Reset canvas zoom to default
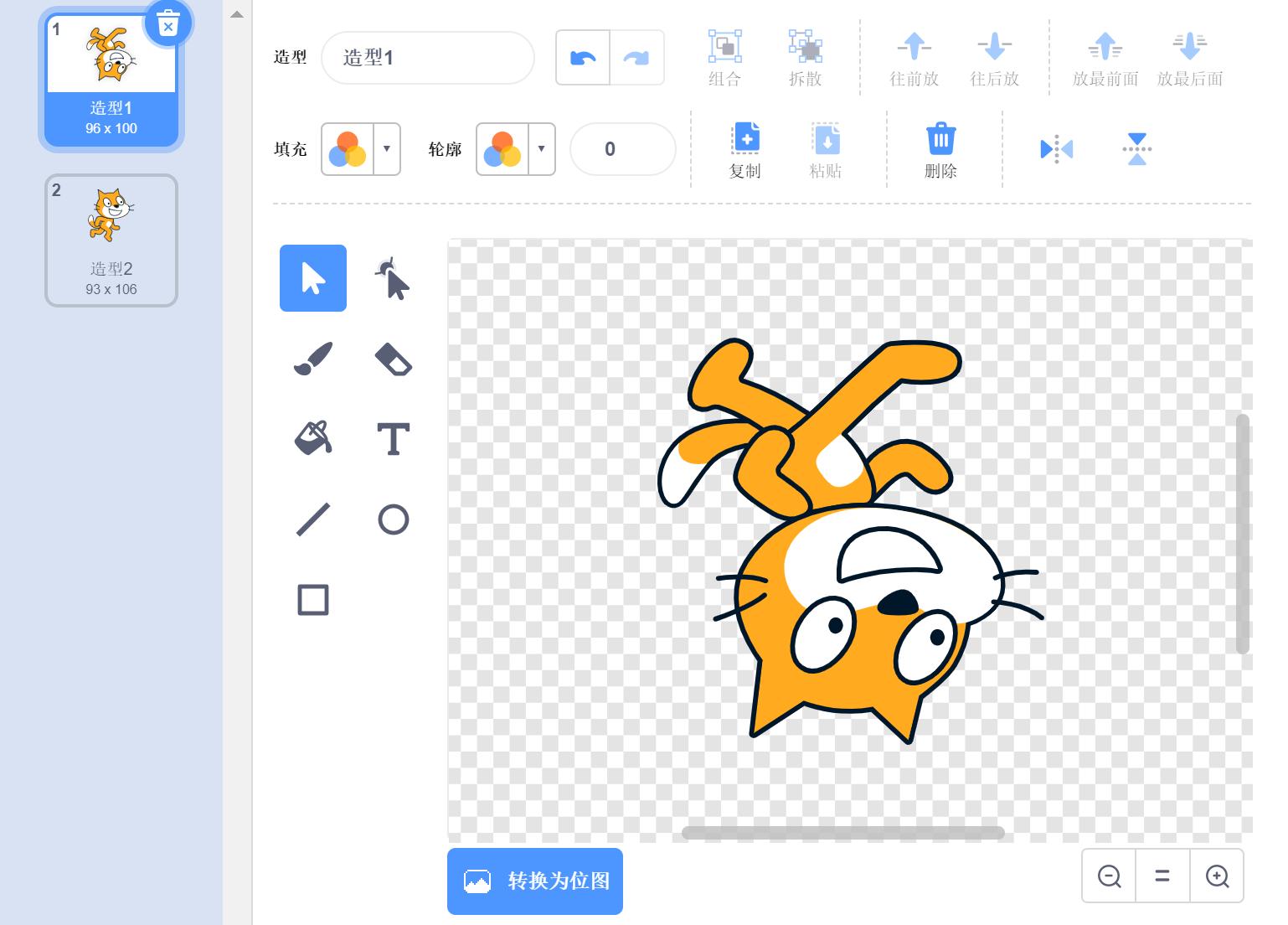This screenshot has width=1288, height=925. [1162, 876]
